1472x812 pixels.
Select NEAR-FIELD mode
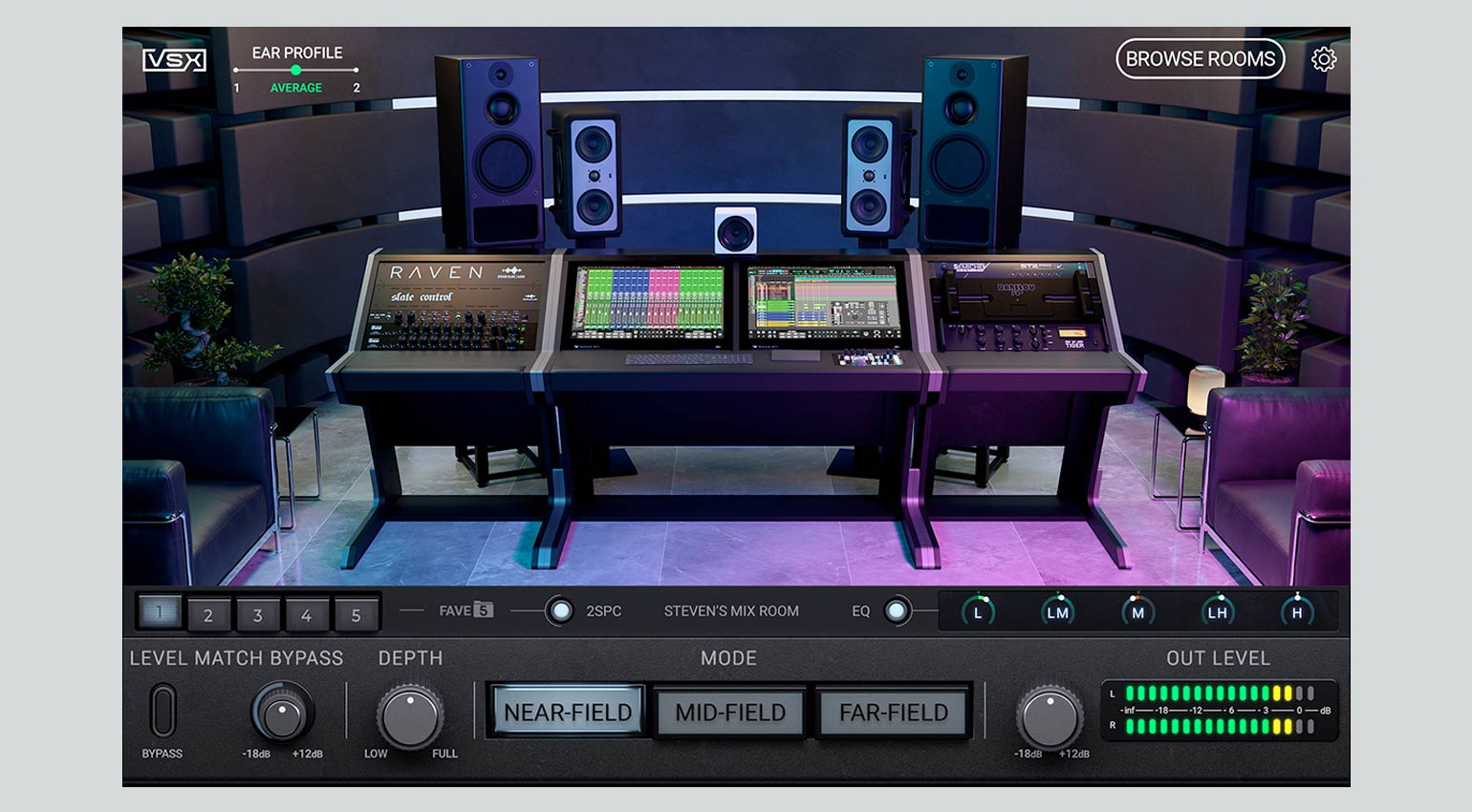pos(568,713)
